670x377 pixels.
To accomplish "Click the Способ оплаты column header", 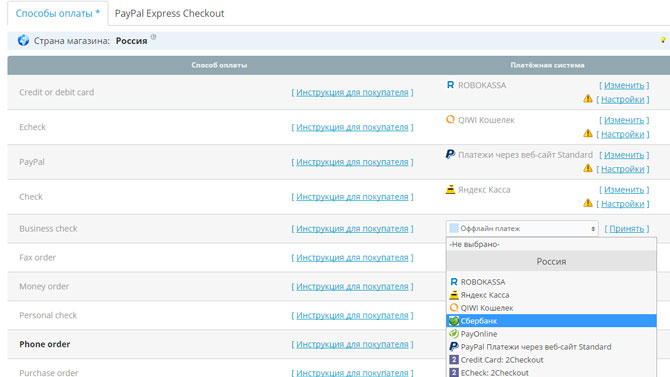I will point(219,65).
